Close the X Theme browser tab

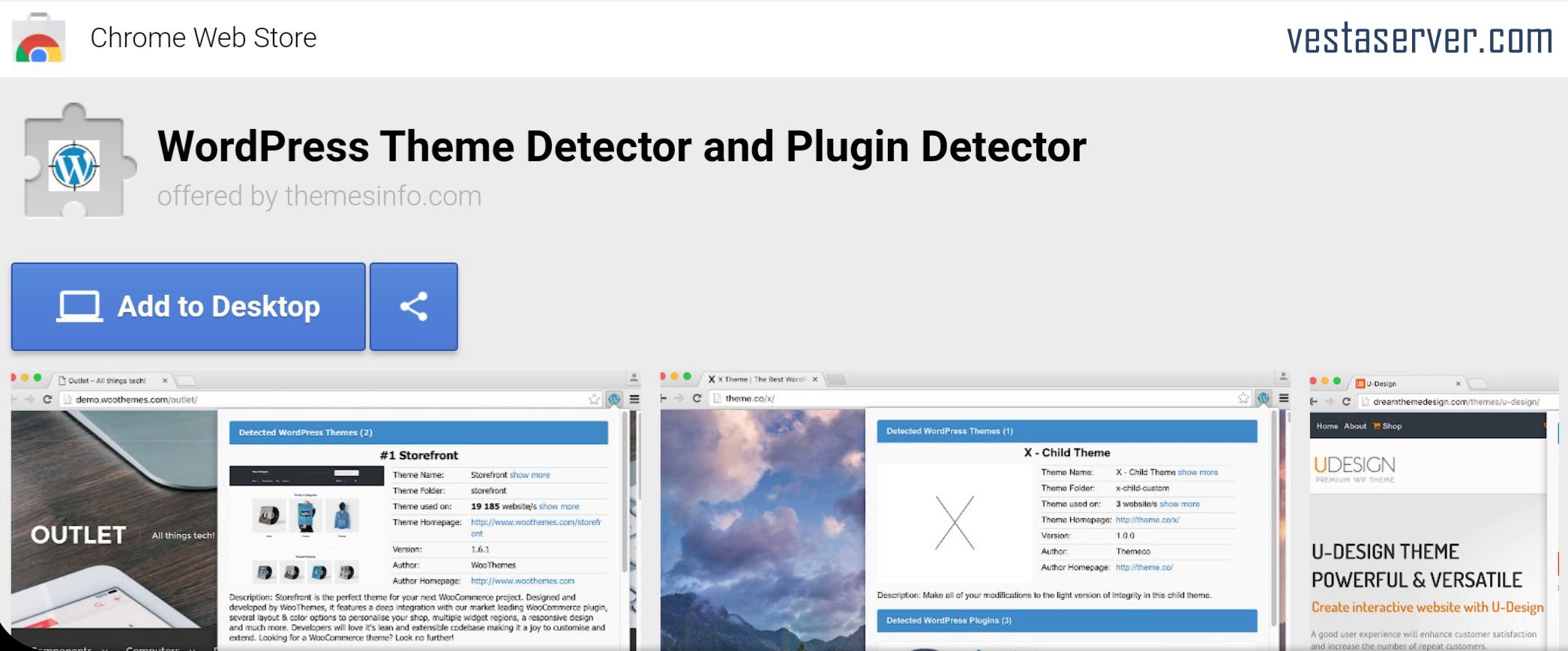coord(814,379)
